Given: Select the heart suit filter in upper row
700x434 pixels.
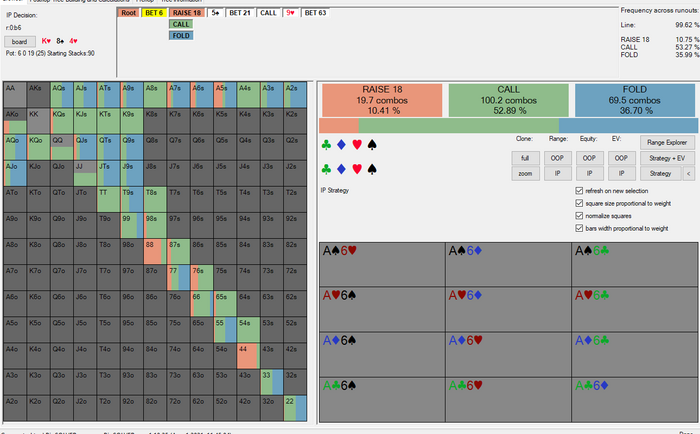Looking at the screenshot, I should (357, 145).
